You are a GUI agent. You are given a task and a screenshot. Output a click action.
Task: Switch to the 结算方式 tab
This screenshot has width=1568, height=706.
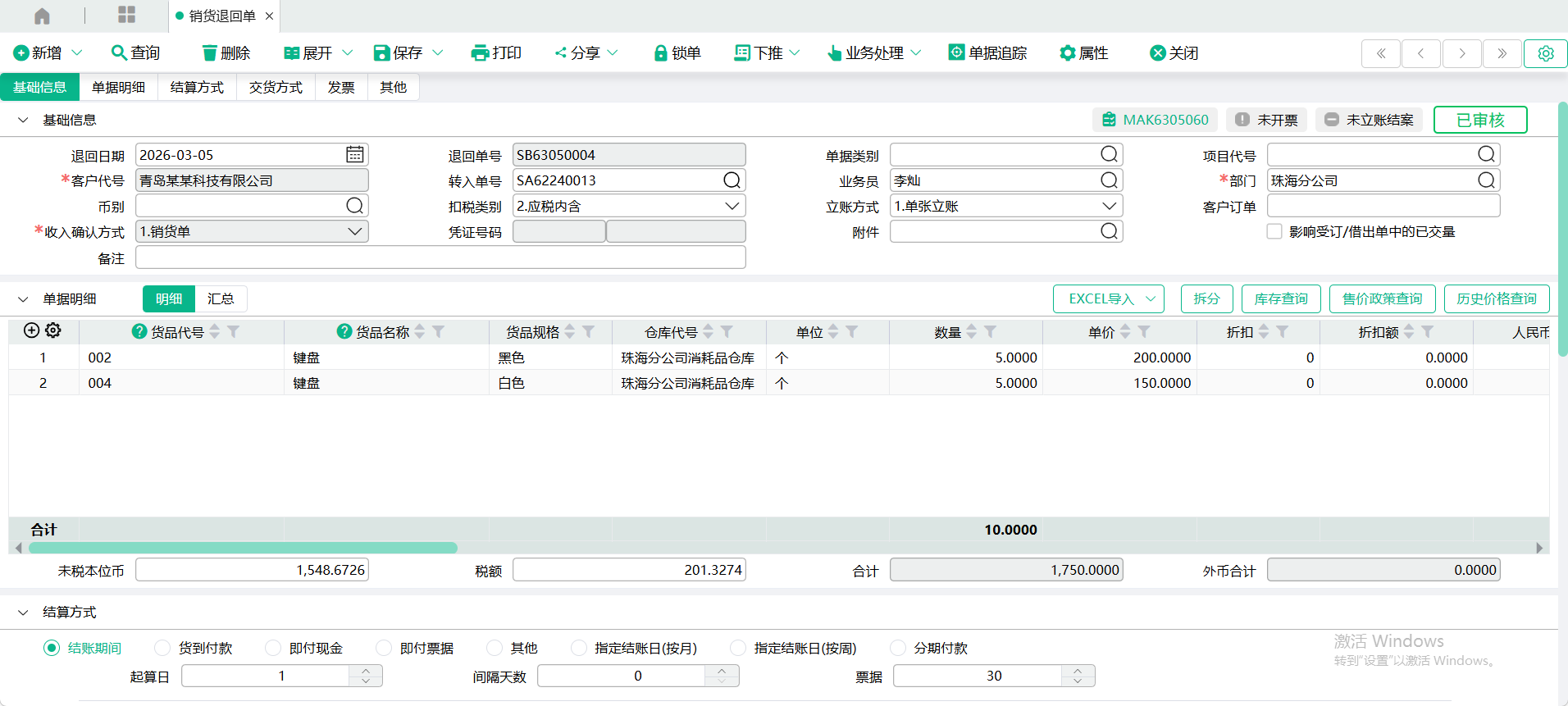(x=197, y=88)
